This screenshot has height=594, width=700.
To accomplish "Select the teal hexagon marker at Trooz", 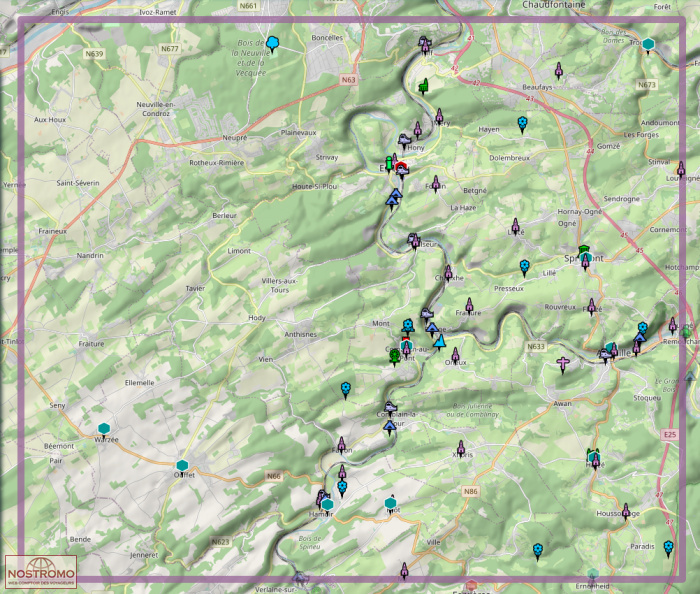I will click(x=648, y=46).
